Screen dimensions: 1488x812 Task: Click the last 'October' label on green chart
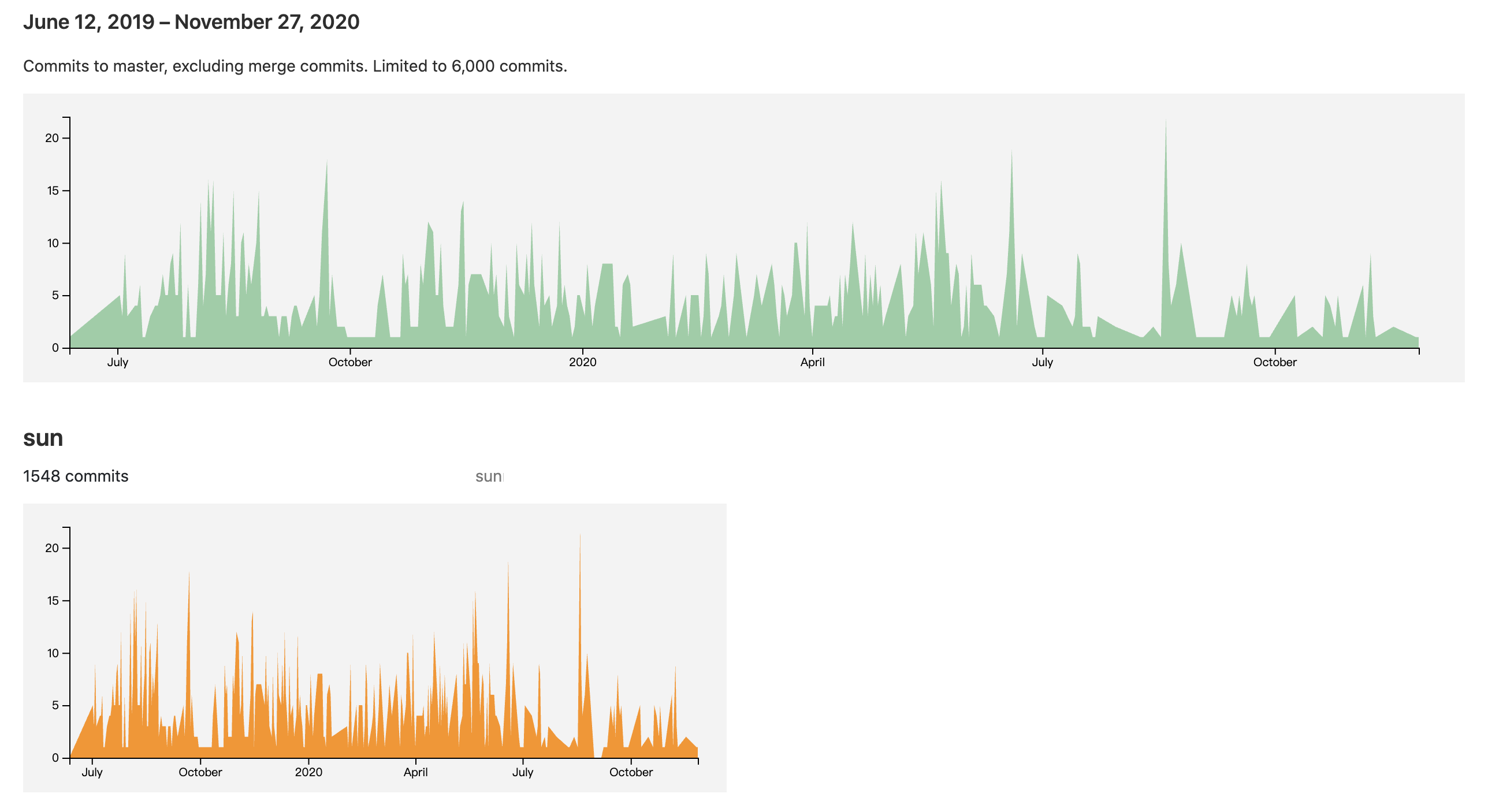[1275, 362]
